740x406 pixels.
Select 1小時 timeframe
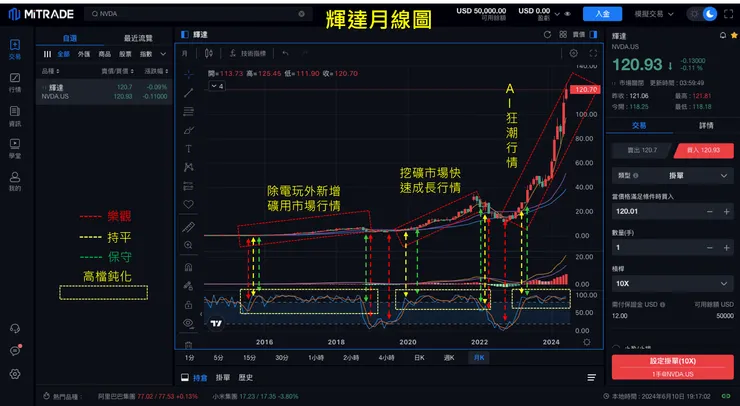click(316, 358)
